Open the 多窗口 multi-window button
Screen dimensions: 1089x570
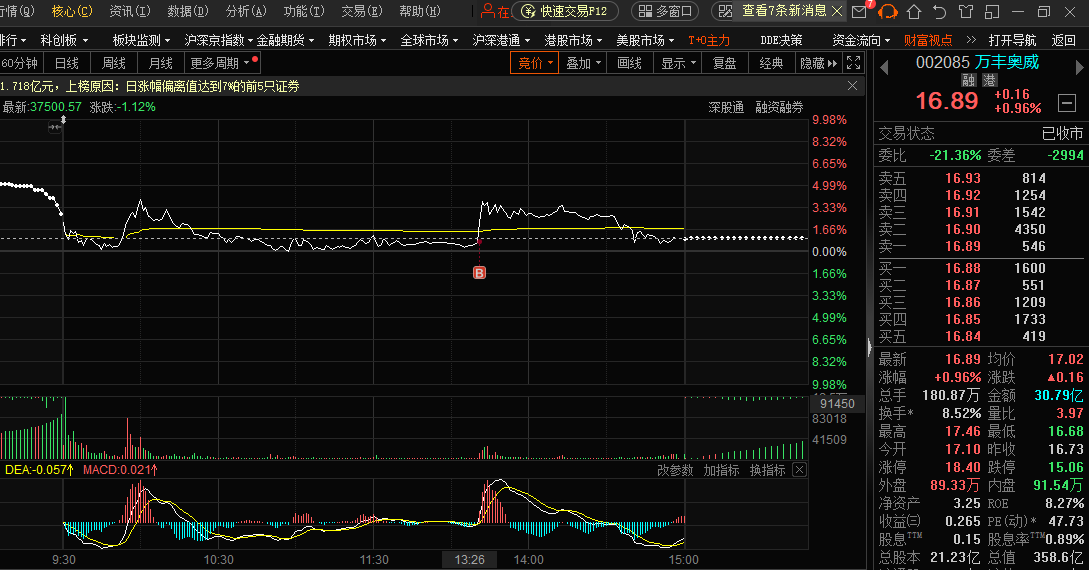click(x=665, y=11)
